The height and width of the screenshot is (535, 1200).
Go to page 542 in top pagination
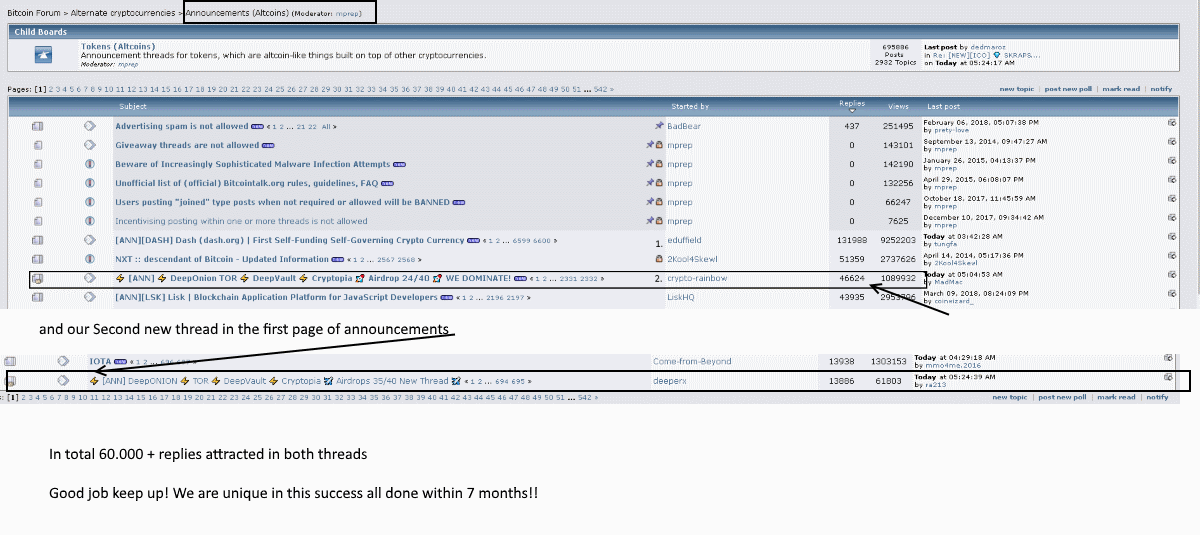coord(600,89)
